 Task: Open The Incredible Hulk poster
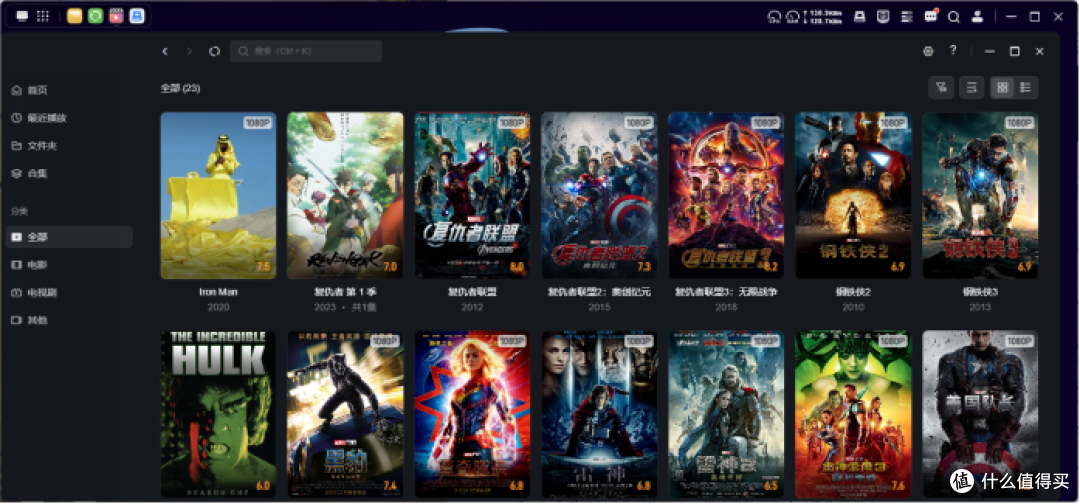pyautogui.click(x=218, y=414)
